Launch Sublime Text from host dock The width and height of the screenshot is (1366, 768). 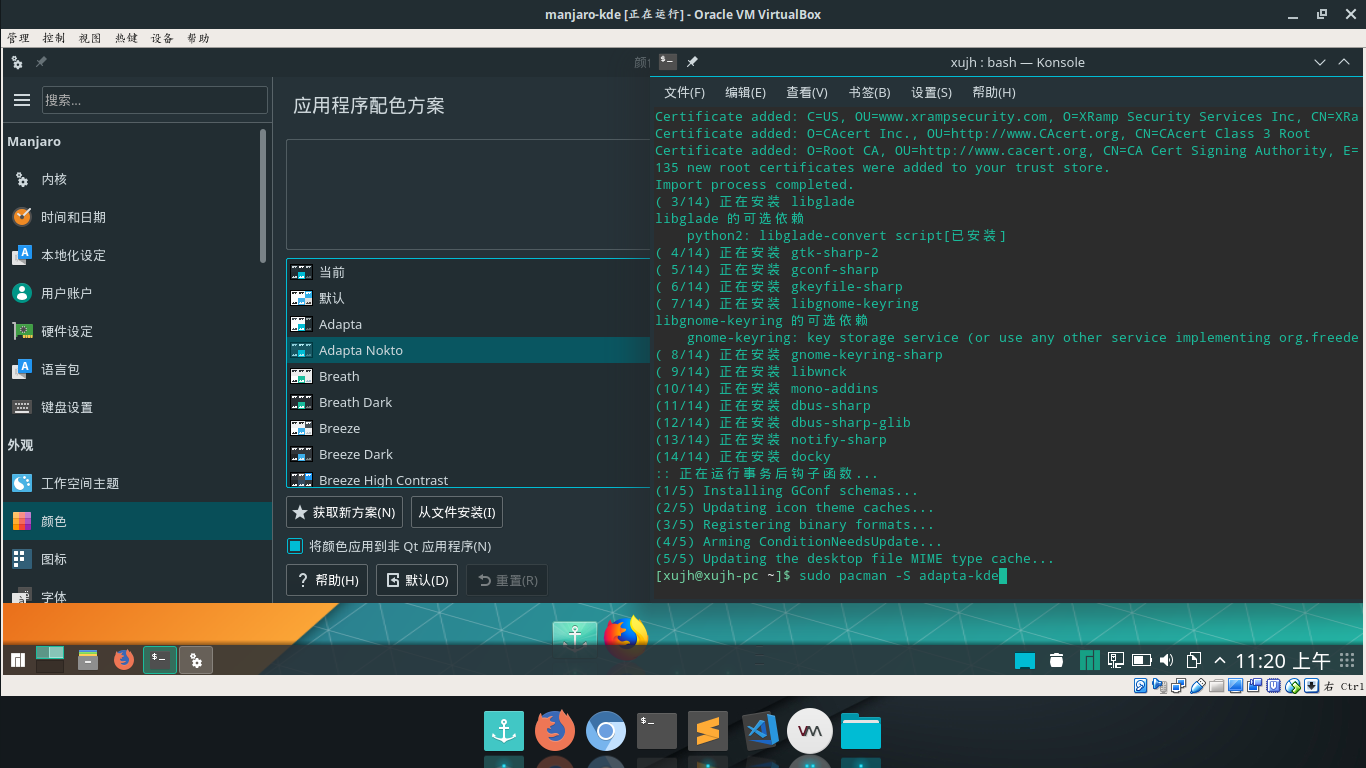[708, 732]
